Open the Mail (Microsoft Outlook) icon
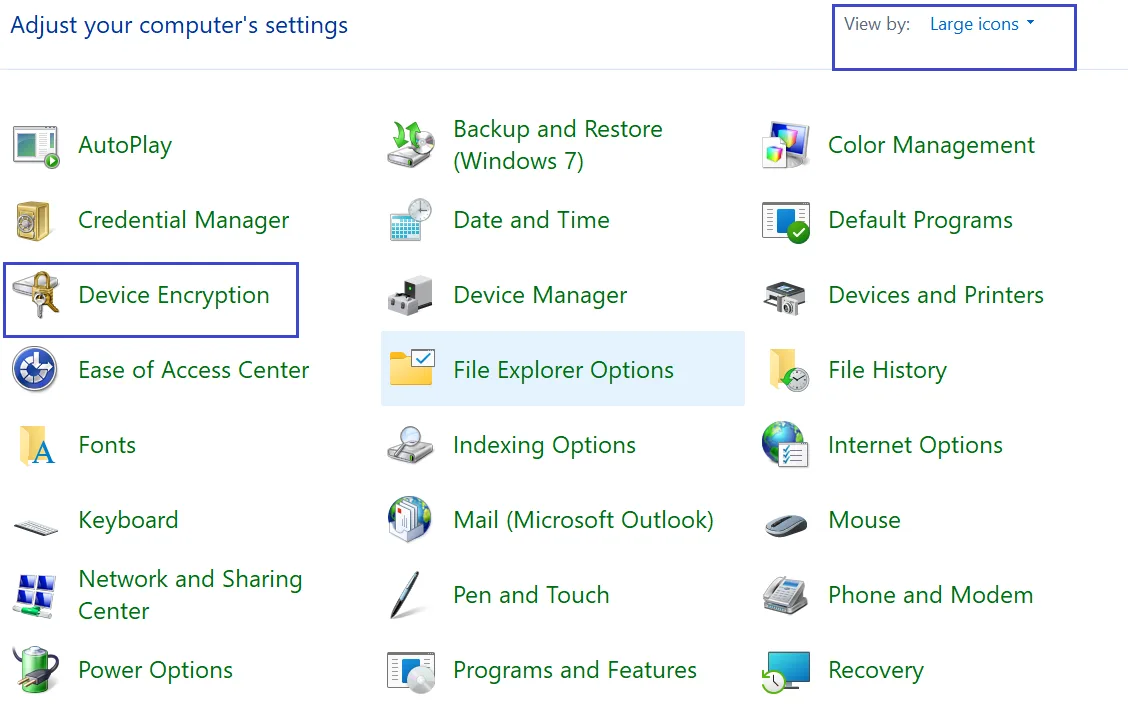 pyautogui.click(x=411, y=521)
